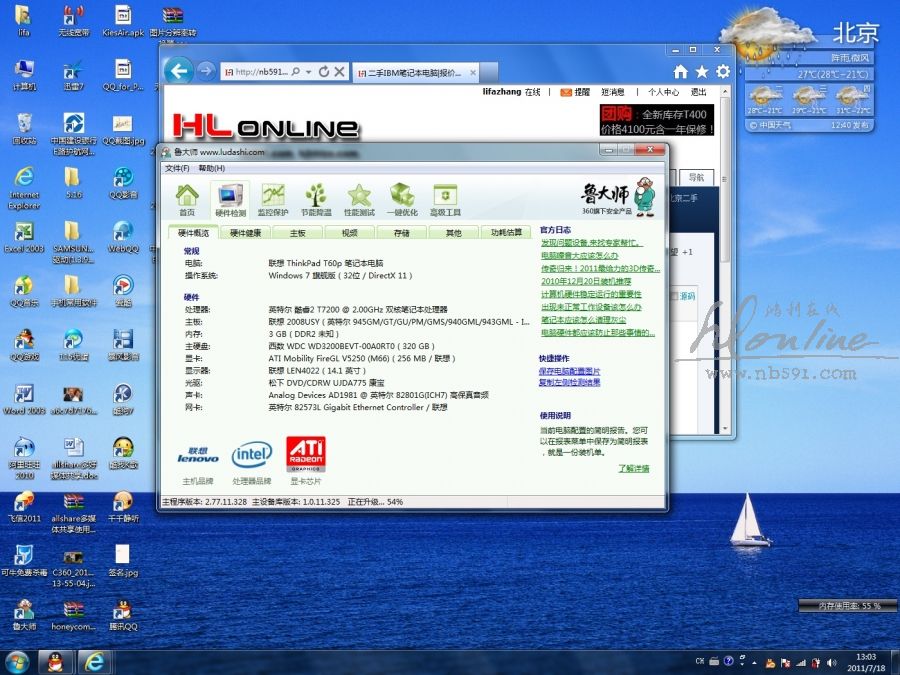Switch to the 硬件健康 tab

tap(245, 233)
